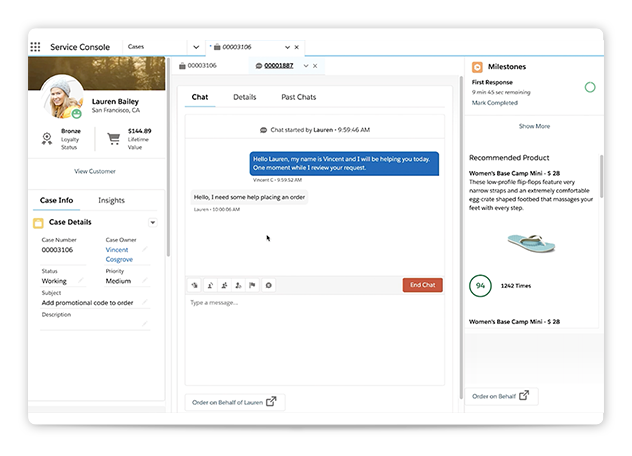Click the first icon in chat toolbar
The width and height of the screenshot is (632, 456).
pos(195,285)
